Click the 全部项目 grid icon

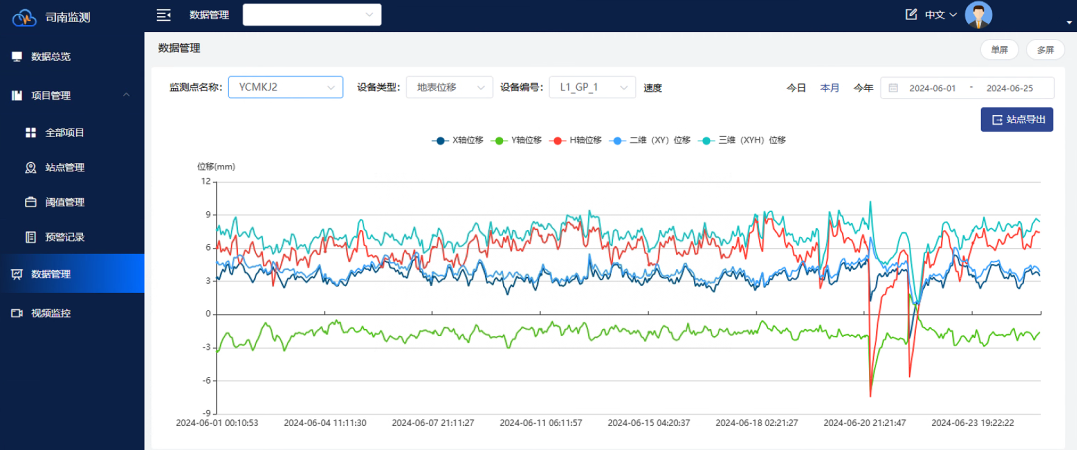pyautogui.click(x=31, y=132)
